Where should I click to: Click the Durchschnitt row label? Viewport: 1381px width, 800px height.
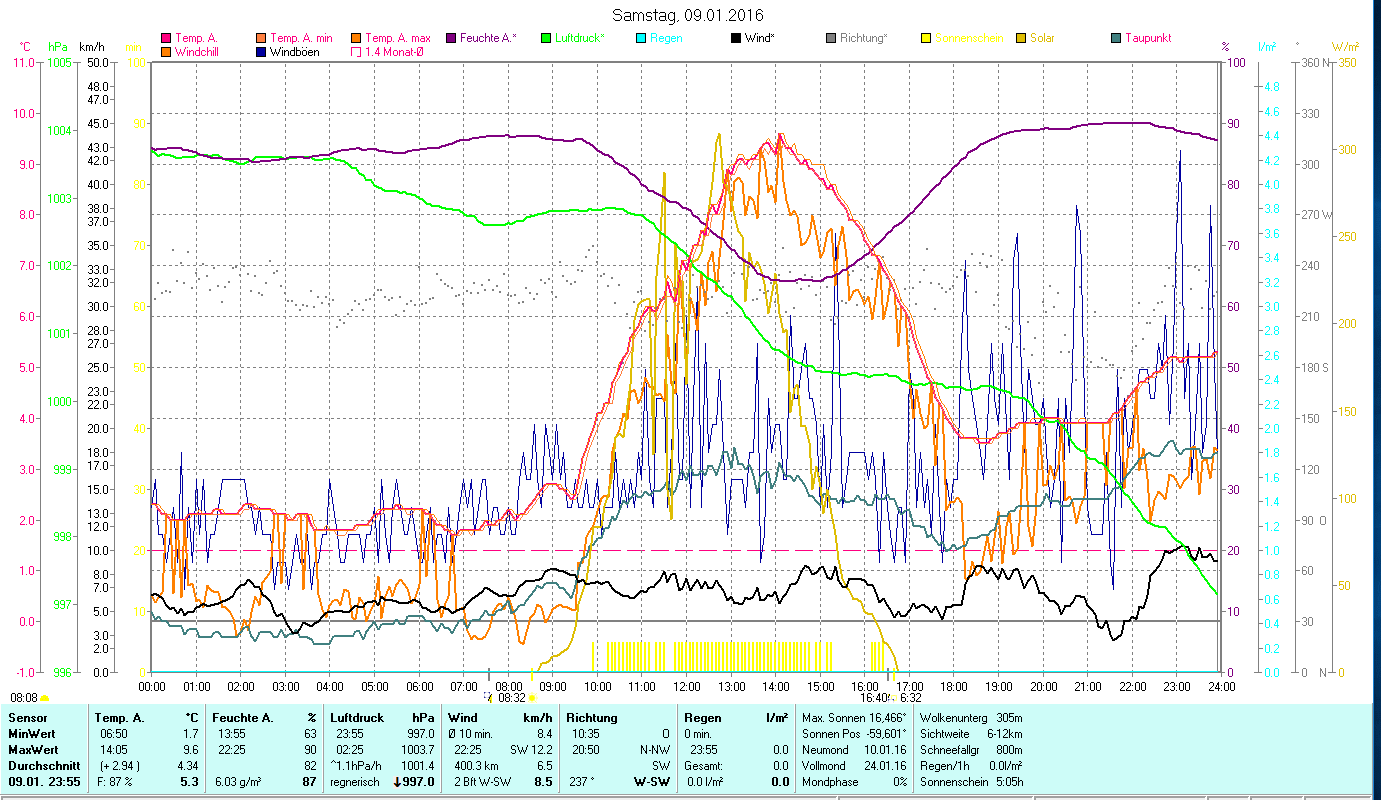click(x=37, y=765)
